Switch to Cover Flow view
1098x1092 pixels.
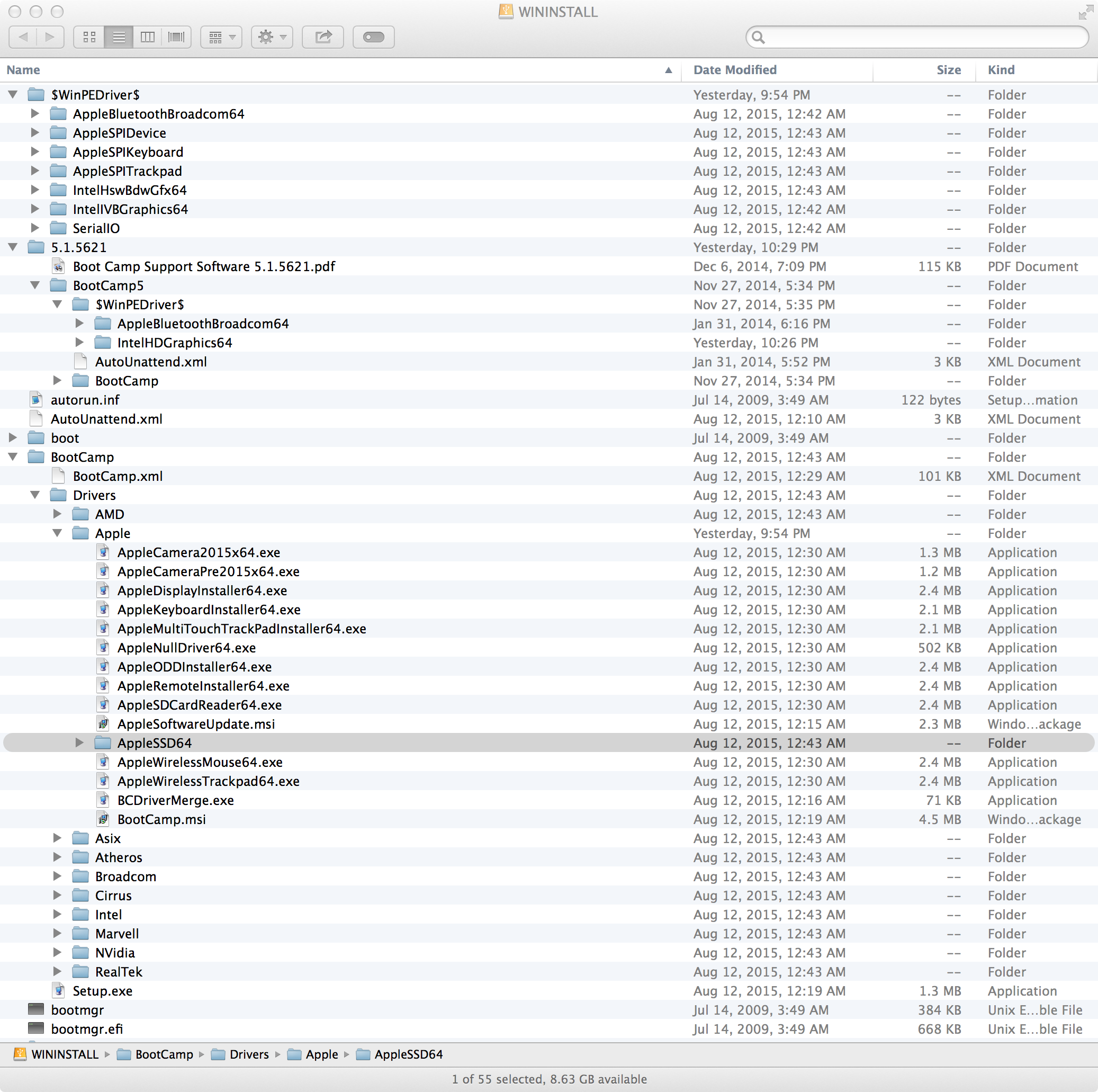[x=176, y=37]
